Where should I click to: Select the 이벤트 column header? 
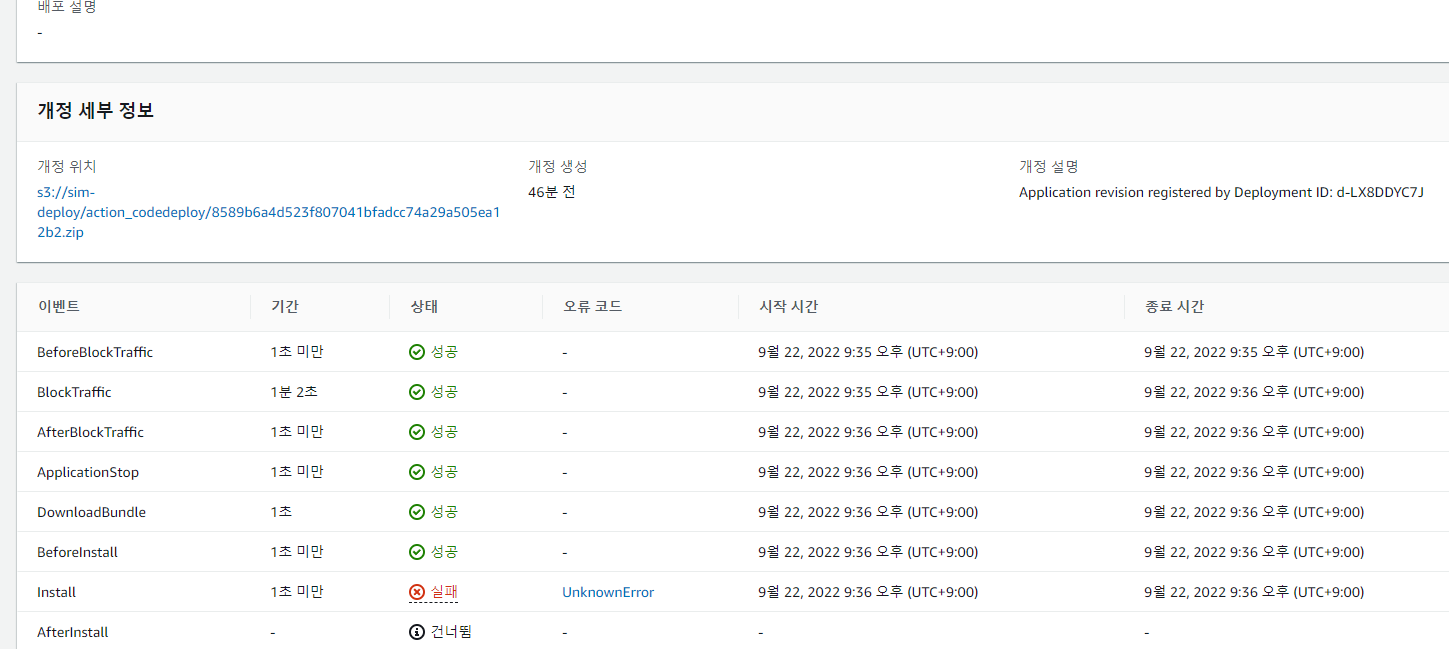point(60,306)
